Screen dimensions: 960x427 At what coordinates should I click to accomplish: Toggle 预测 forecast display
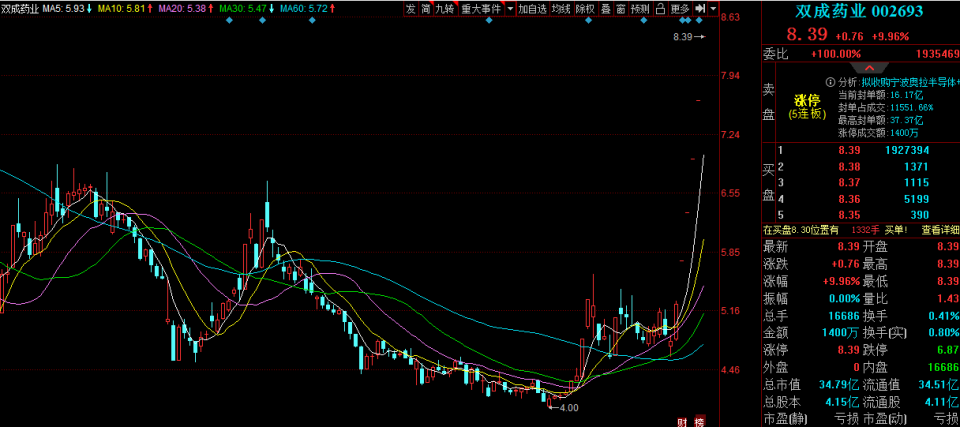639,8
